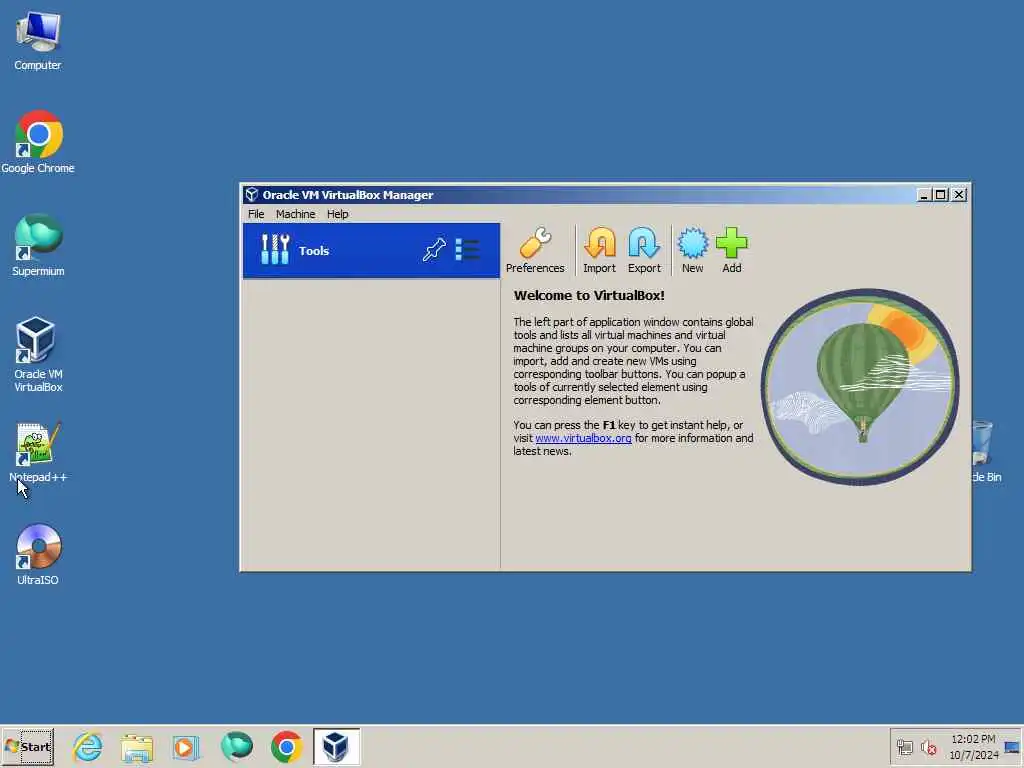Follow the www.virtualbox.org link
Image resolution: width=1024 pixels, height=768 pixels.
pos(583,438)
